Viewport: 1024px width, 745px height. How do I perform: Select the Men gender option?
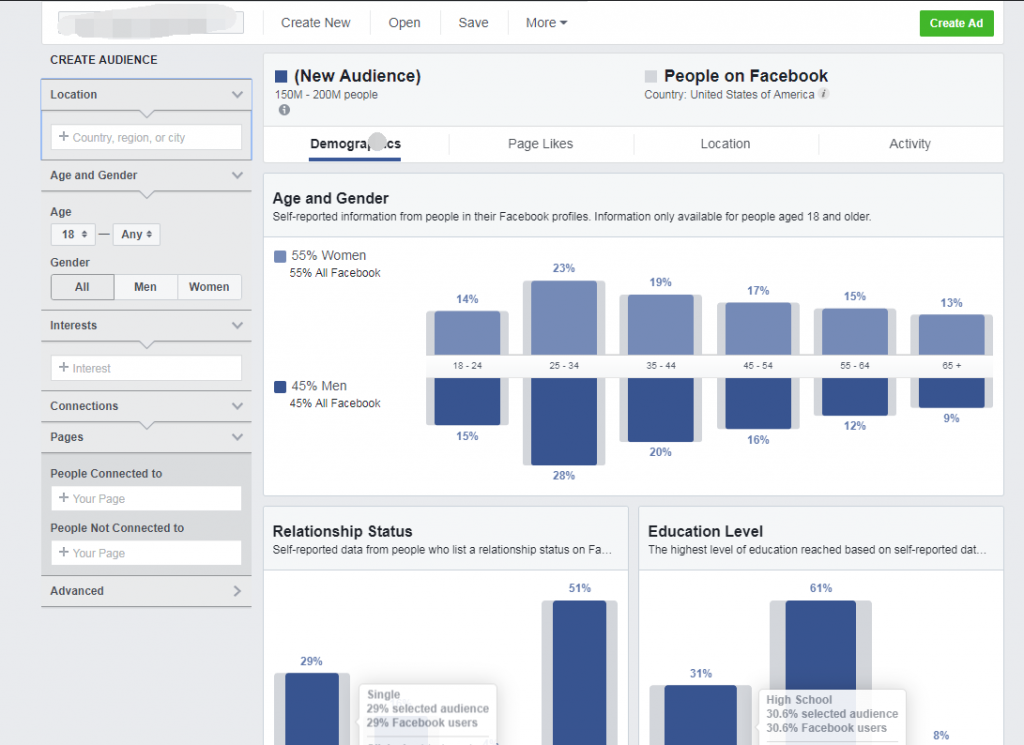146,287
